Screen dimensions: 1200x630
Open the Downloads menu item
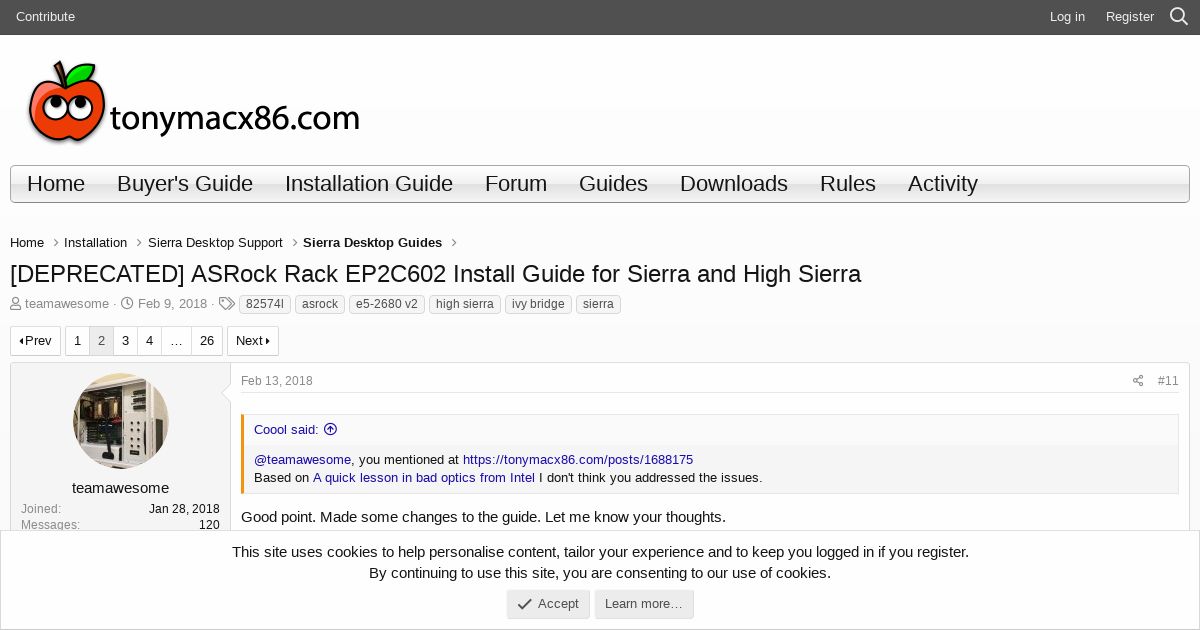tap(734, 184)
